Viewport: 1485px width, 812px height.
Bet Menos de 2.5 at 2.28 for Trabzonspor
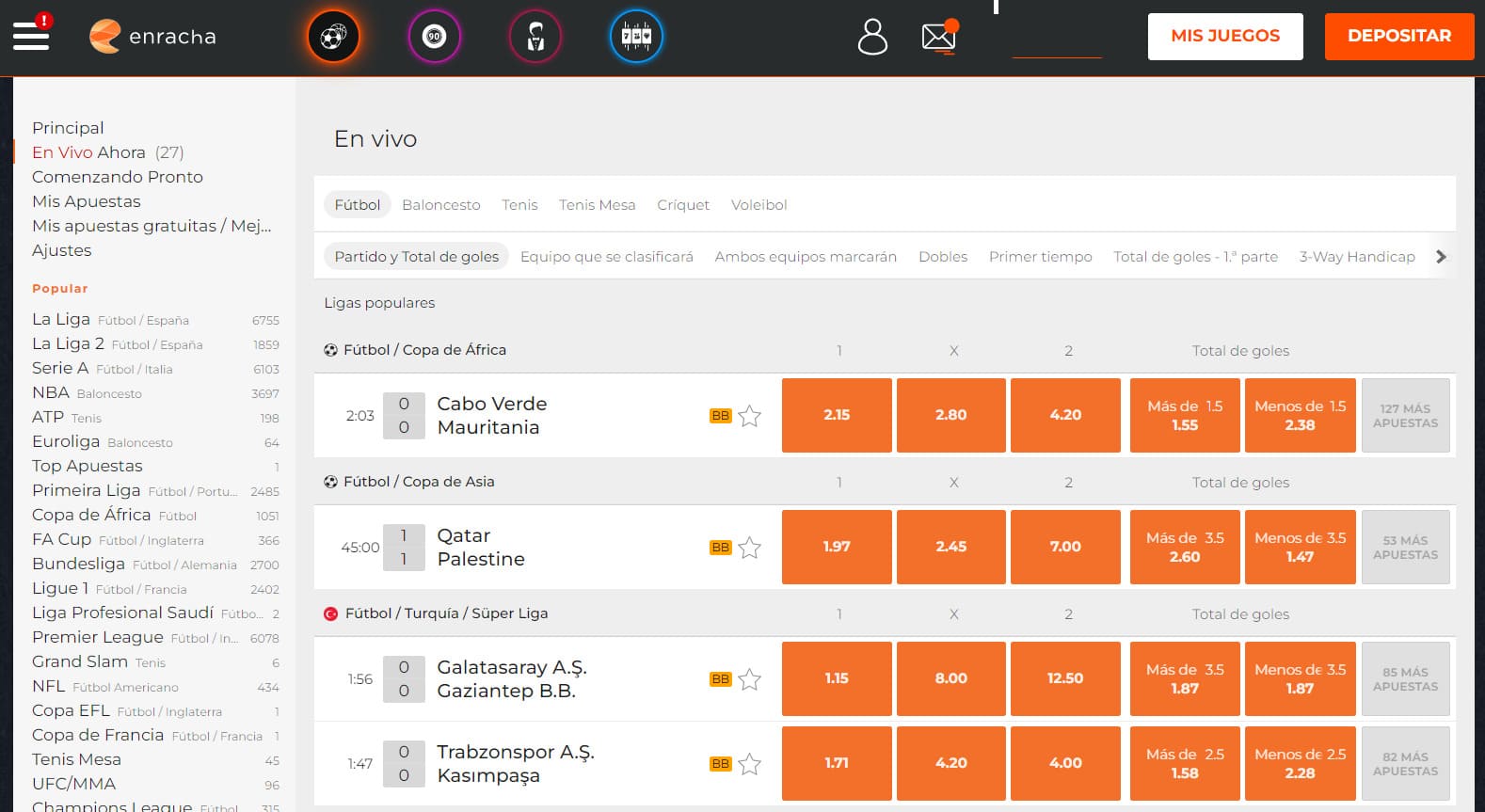[1301, 763]
